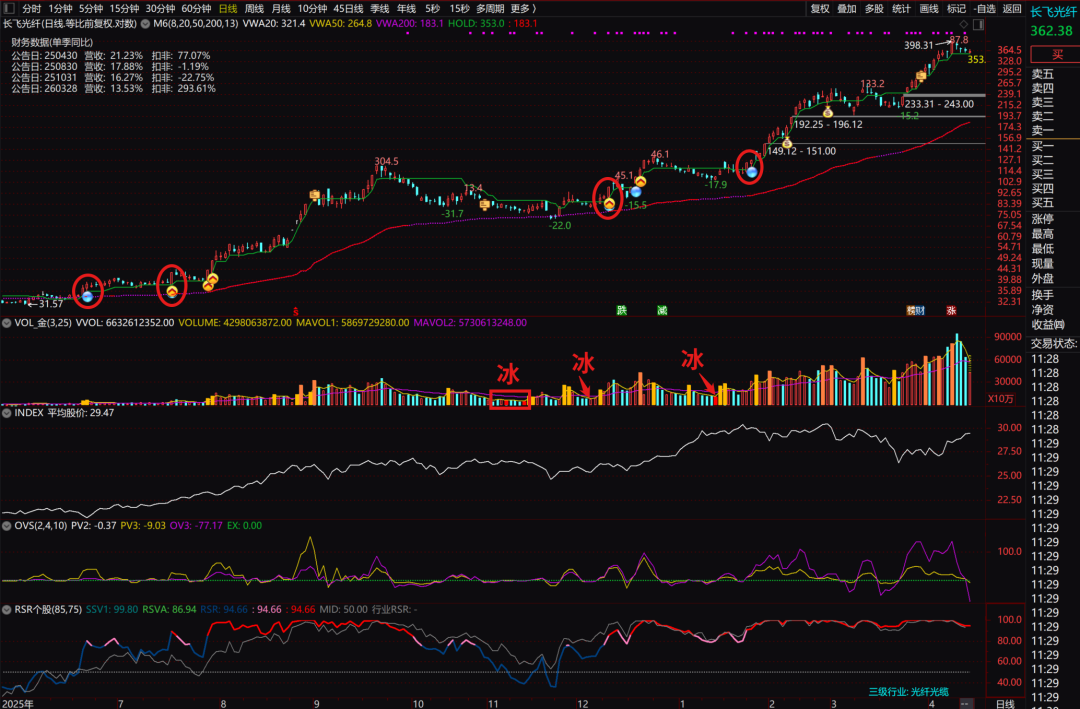
Task: Switch to the 季线 period tab
Action: [380, 8]
